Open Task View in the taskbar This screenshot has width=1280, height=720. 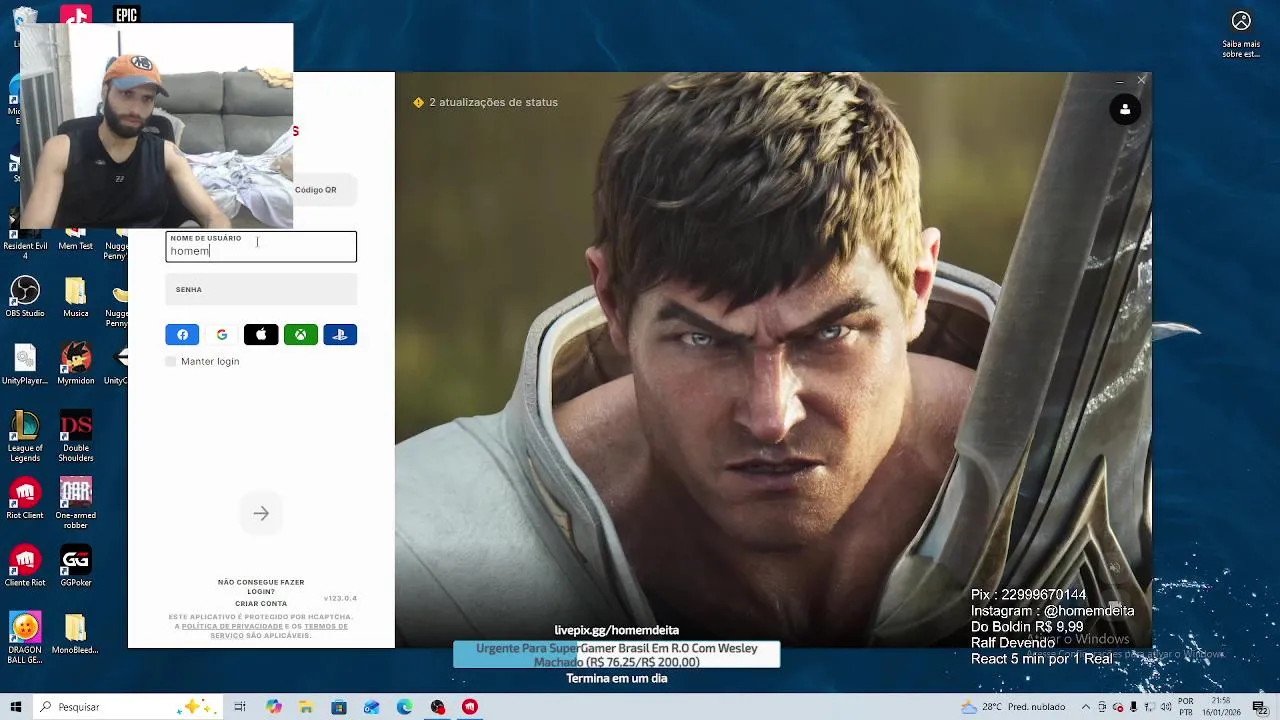click(x=240, y=707)
